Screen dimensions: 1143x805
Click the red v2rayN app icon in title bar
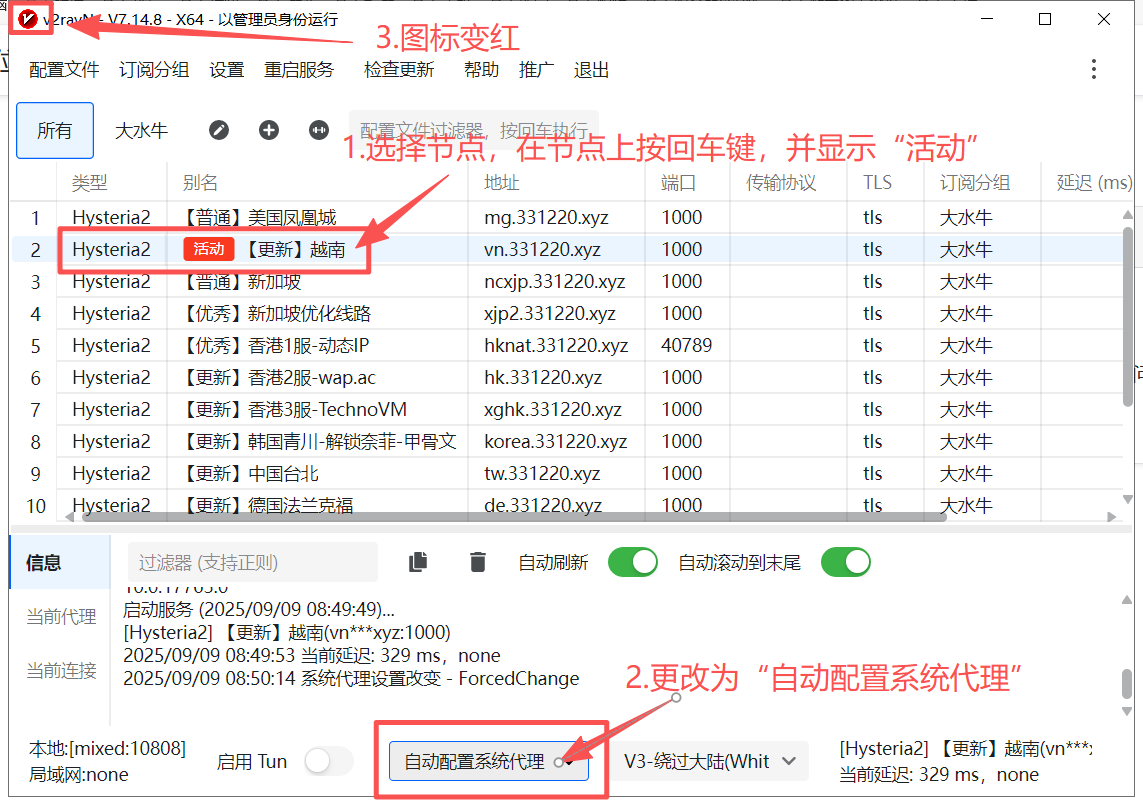click(28, 19)
